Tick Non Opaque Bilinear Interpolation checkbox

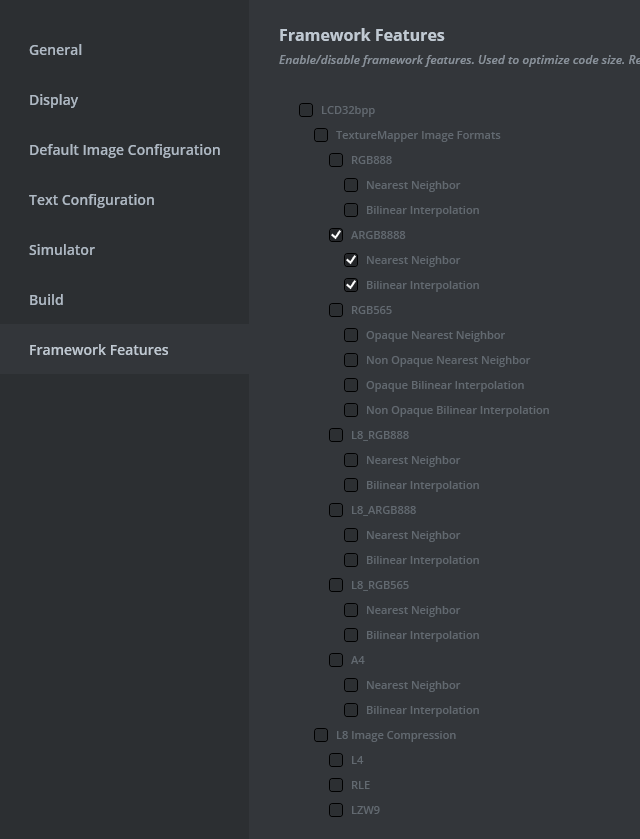point(351,410)
